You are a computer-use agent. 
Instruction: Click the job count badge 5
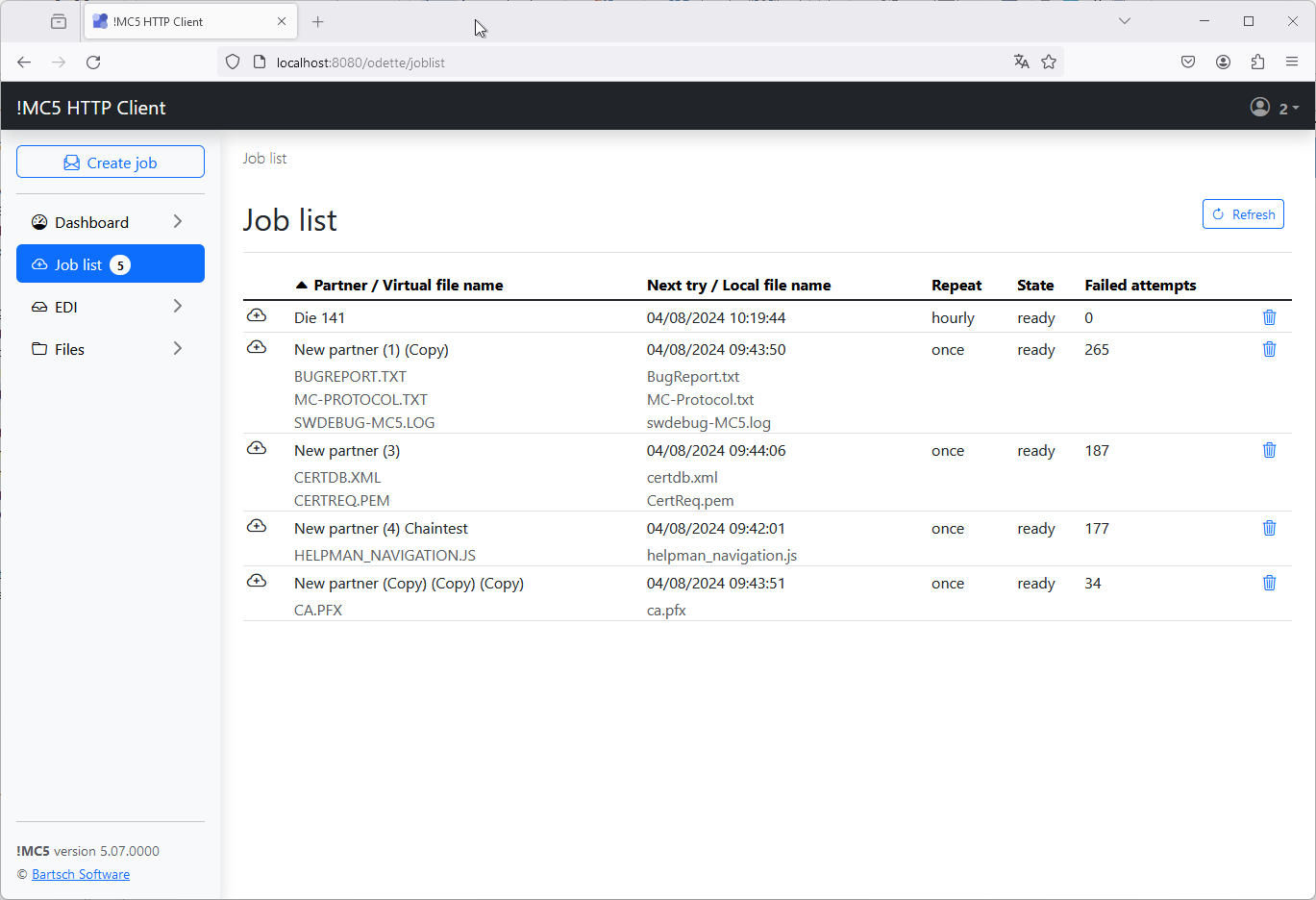click(x=120, y=265)
